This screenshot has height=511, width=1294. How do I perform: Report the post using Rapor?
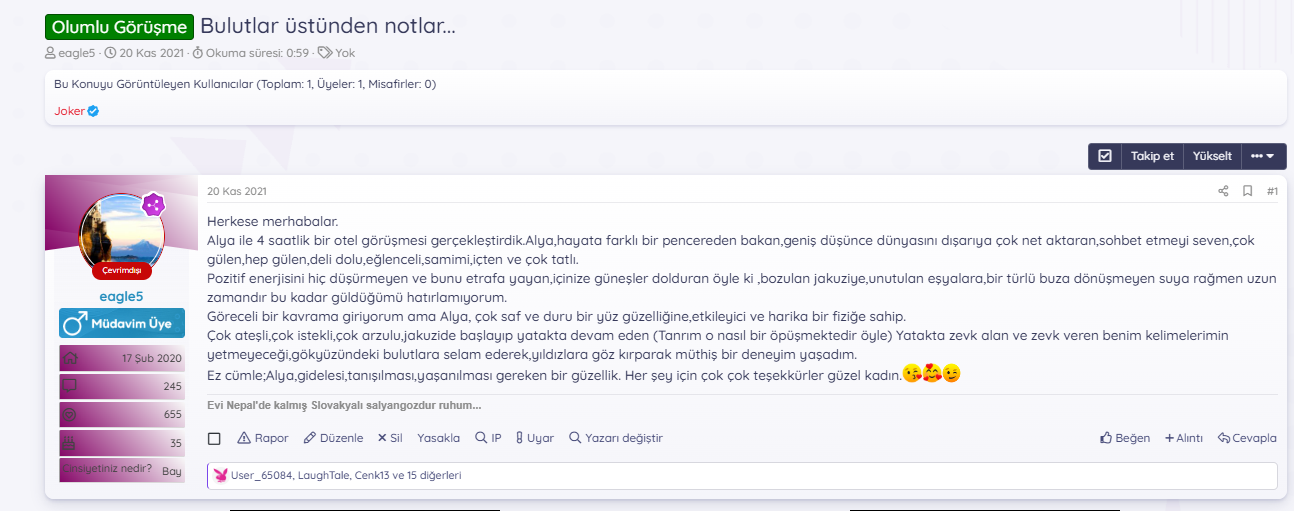(262, 438)
